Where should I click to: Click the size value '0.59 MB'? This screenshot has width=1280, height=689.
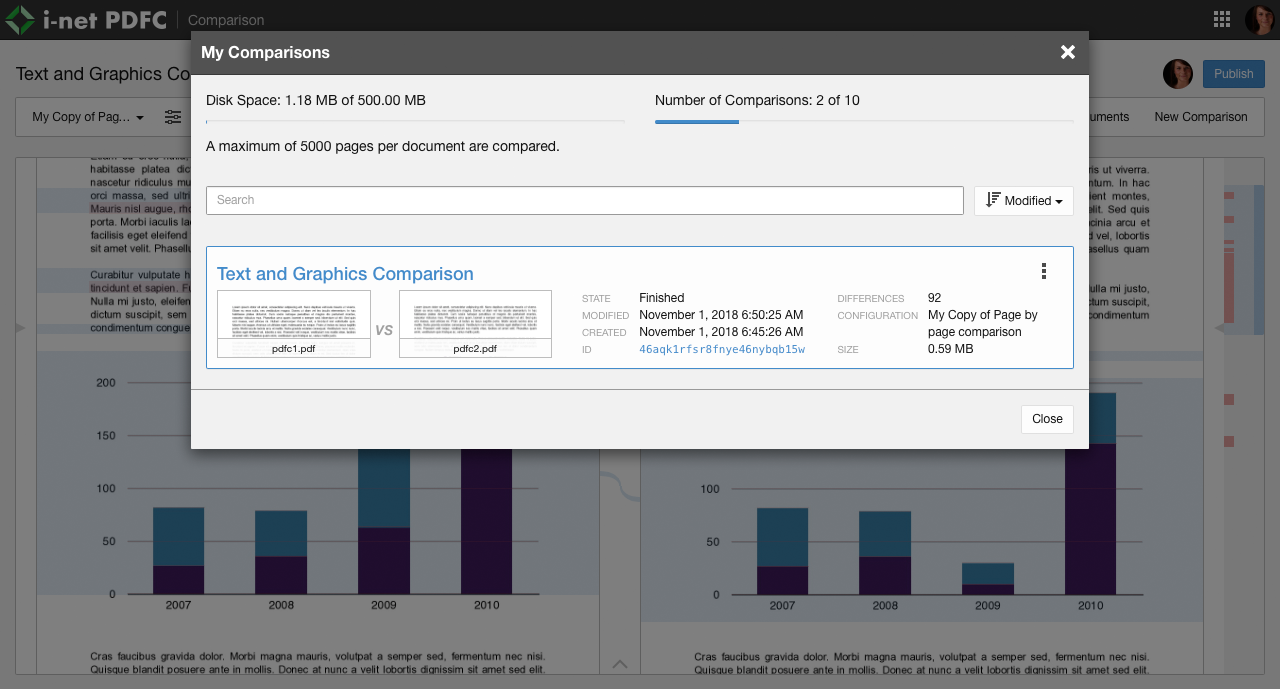point(950,349)
